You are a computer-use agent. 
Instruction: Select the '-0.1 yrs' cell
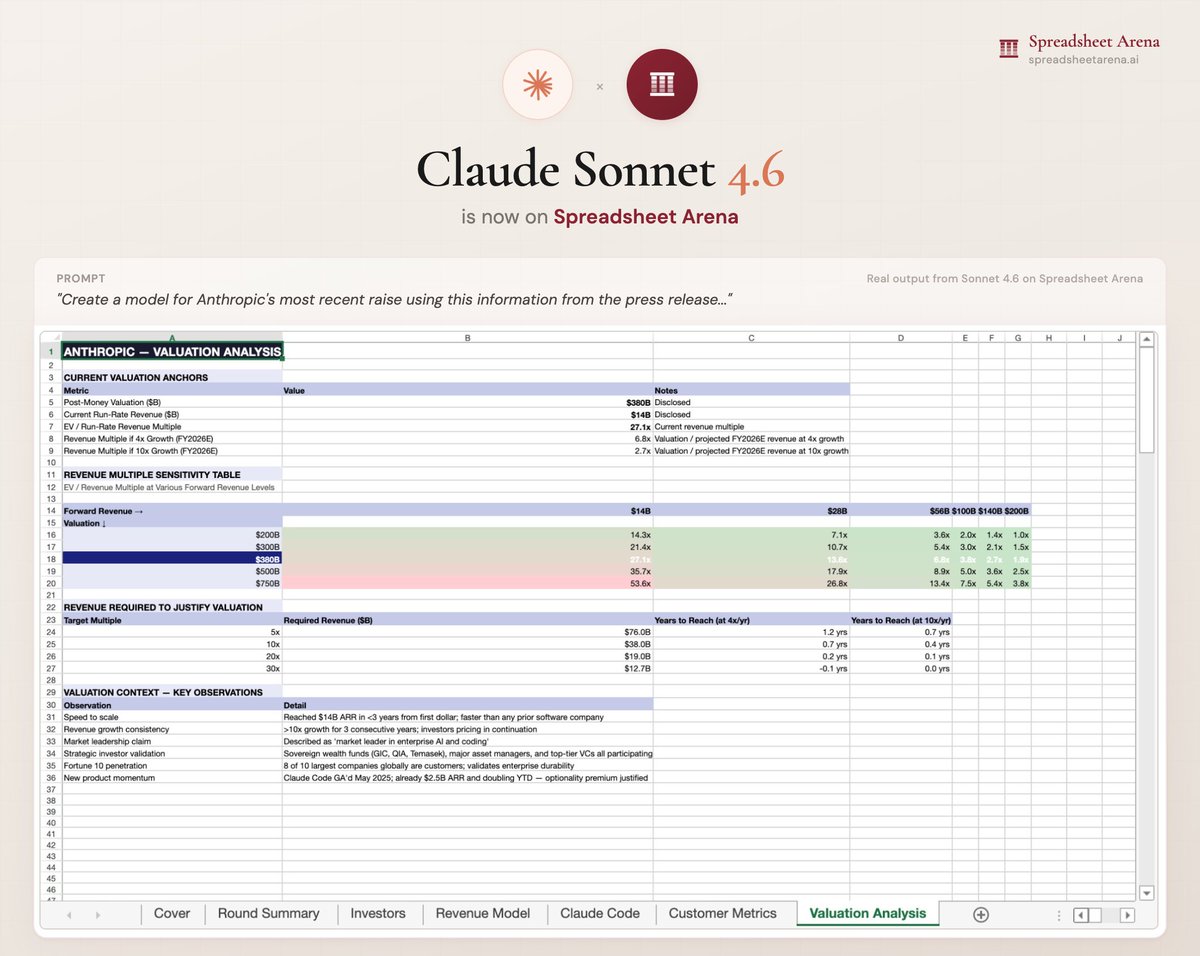[751, 668]
